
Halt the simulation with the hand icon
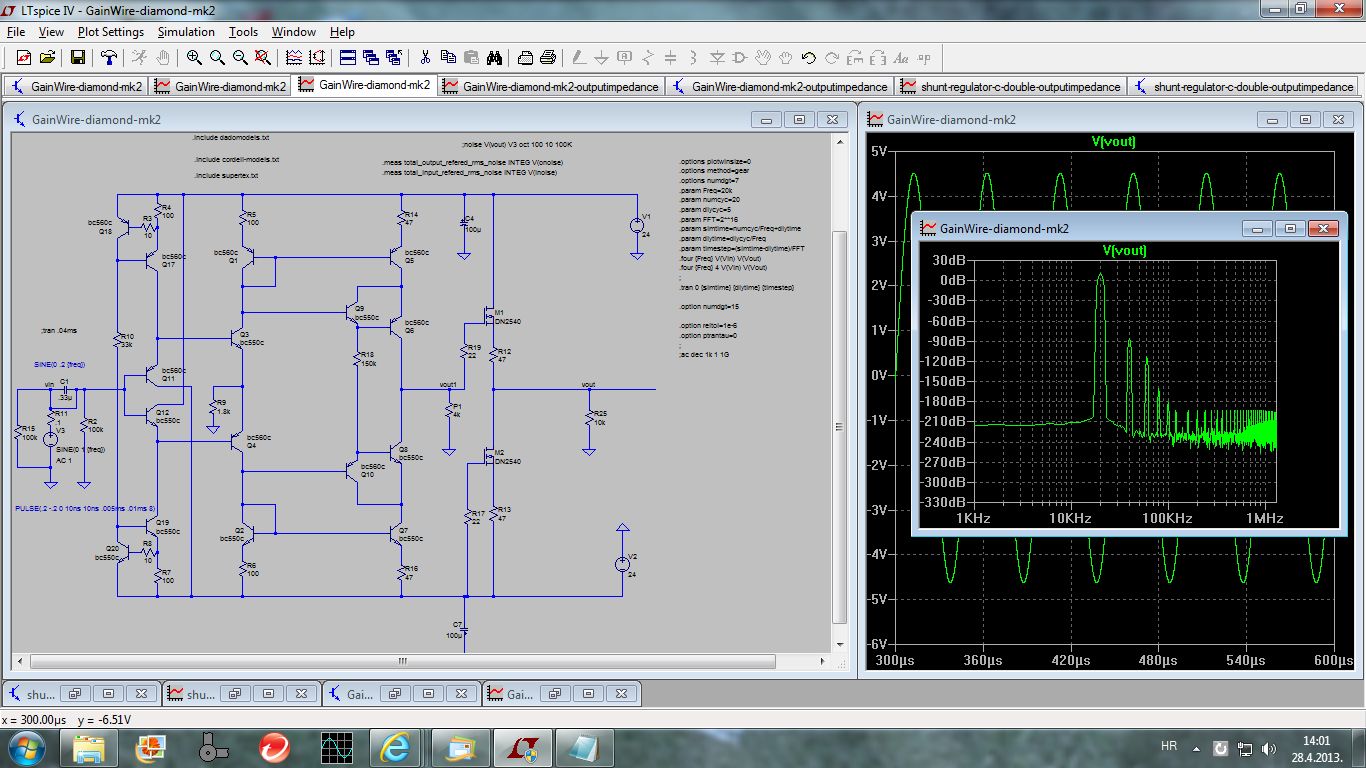163,58
